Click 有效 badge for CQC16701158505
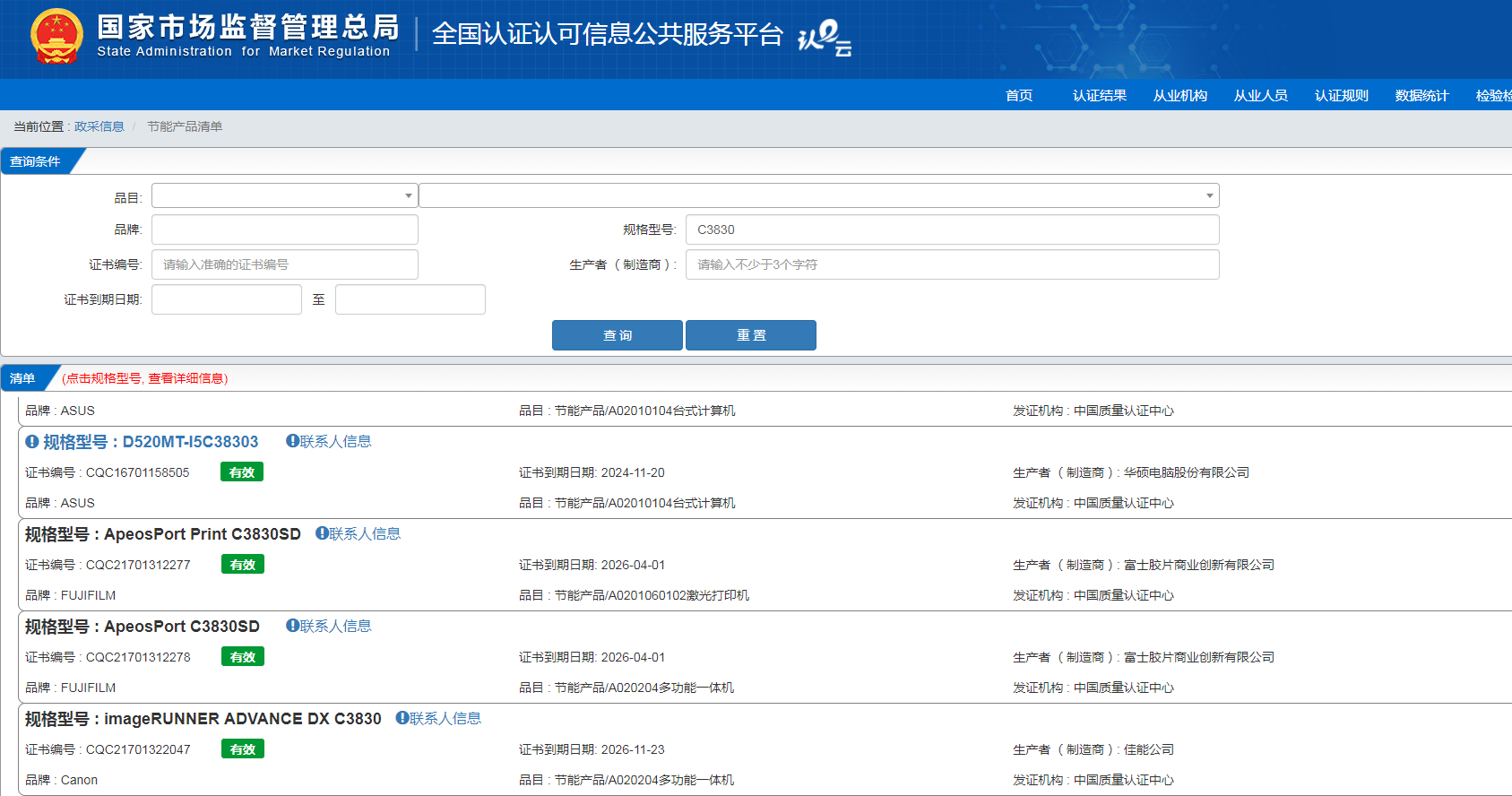The width and height of the screenshot is (1512, 796). point(242,472)
